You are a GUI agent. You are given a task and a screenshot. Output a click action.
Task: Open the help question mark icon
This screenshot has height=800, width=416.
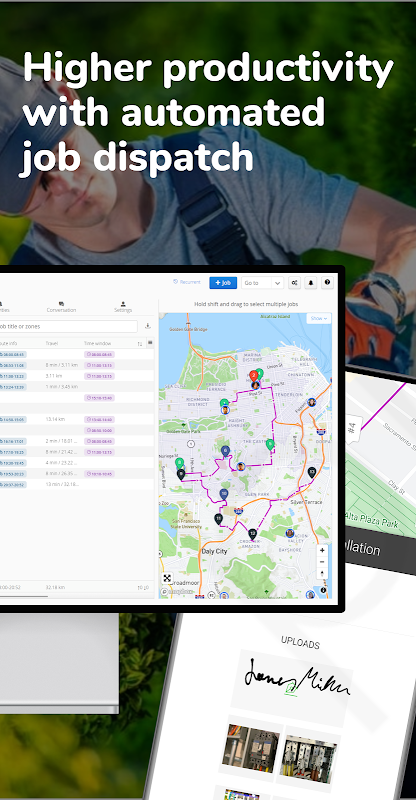[327, 283]
